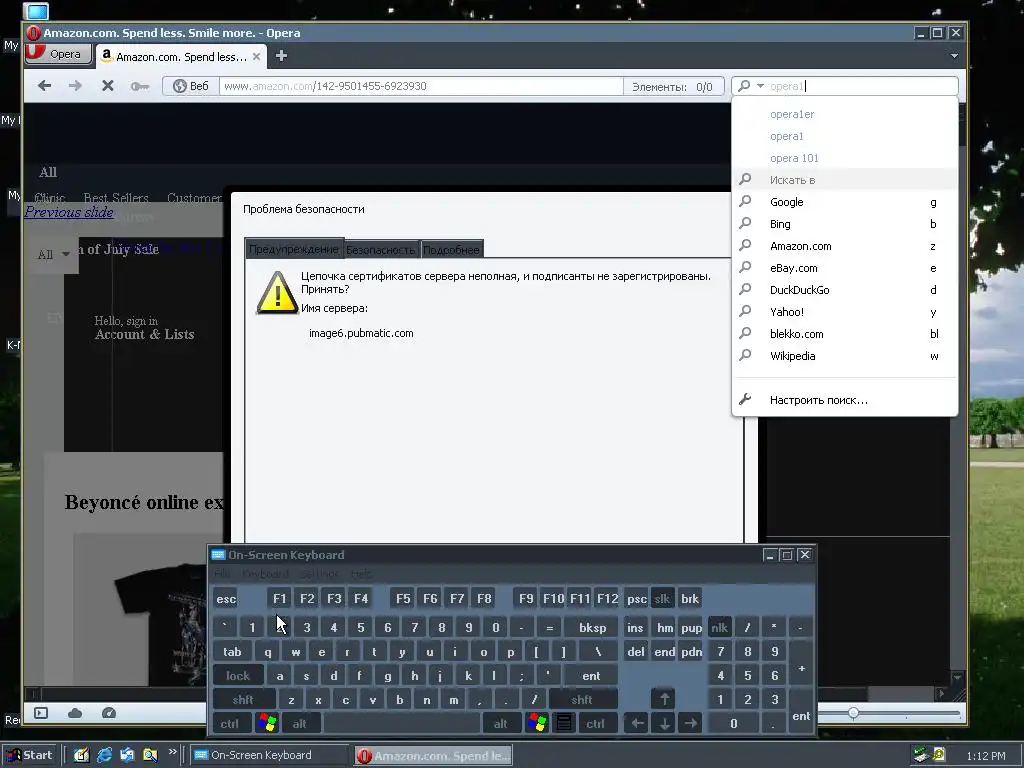Click the Previous slide link
Screen dimensions: 1024x768
coord(69,212)
